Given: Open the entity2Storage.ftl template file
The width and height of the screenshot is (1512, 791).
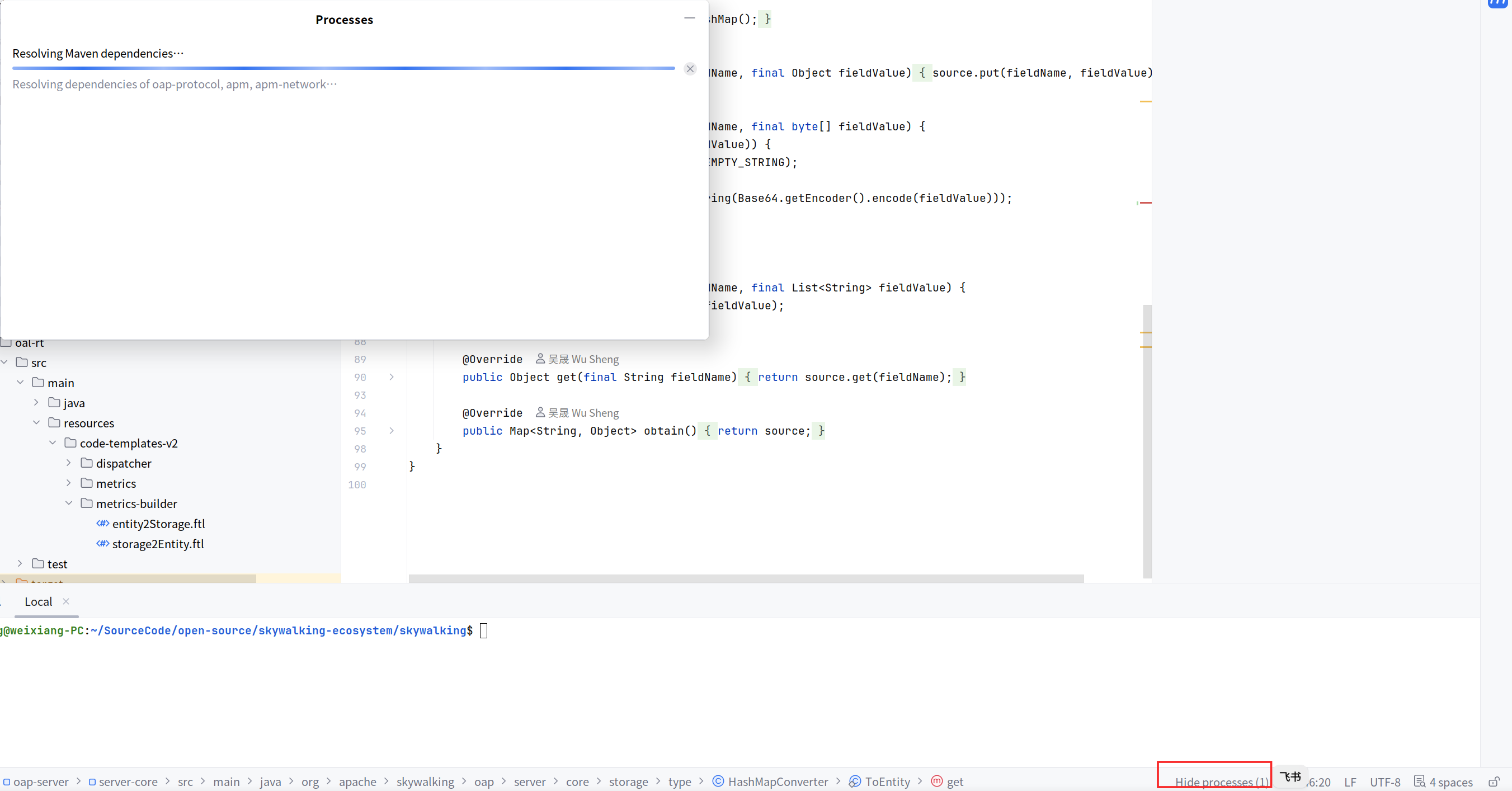Looking at the screenshot, I should [x=158, y=524].
